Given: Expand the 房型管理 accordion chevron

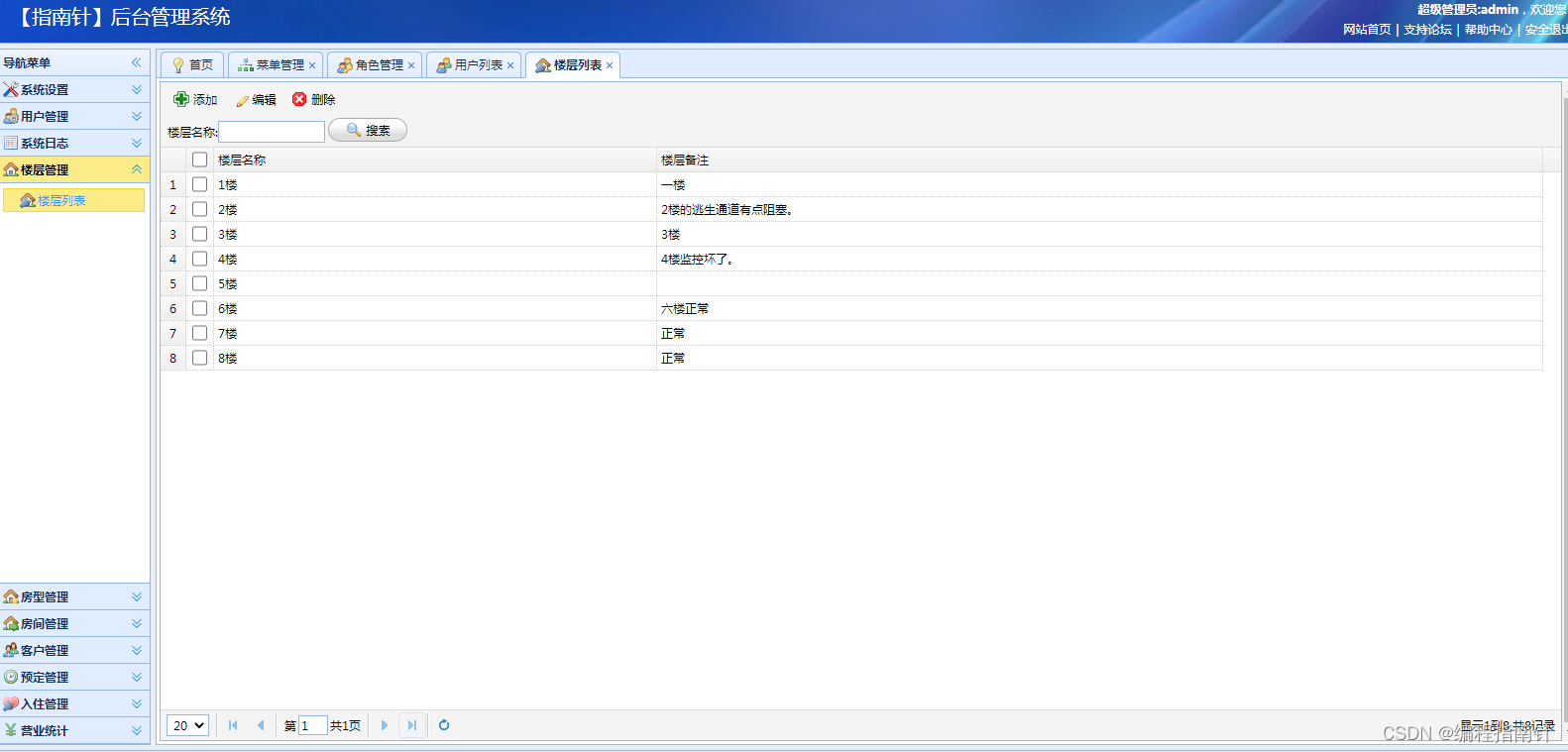Looking at the screenshot, I should [137, 596].
